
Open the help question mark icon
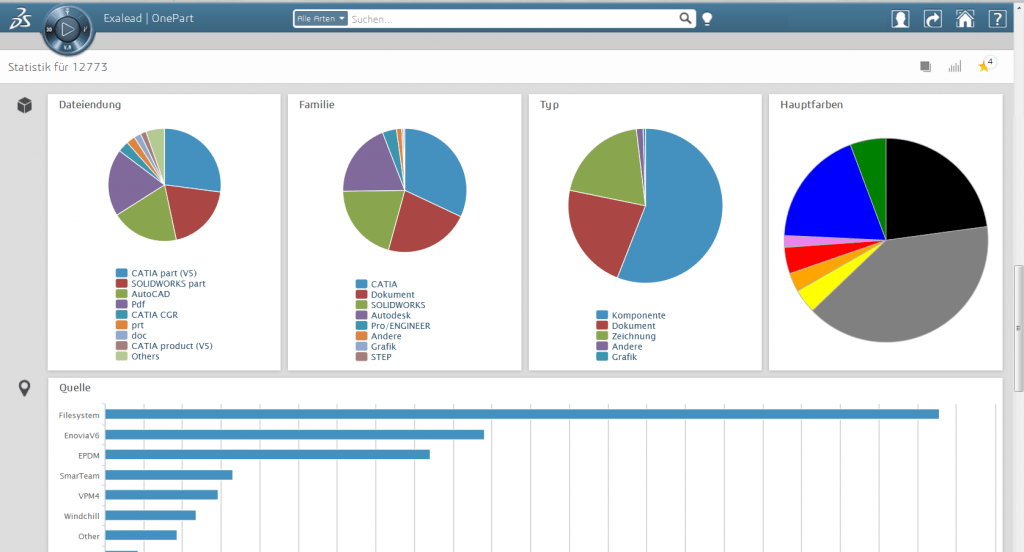(x=997, y=18)
